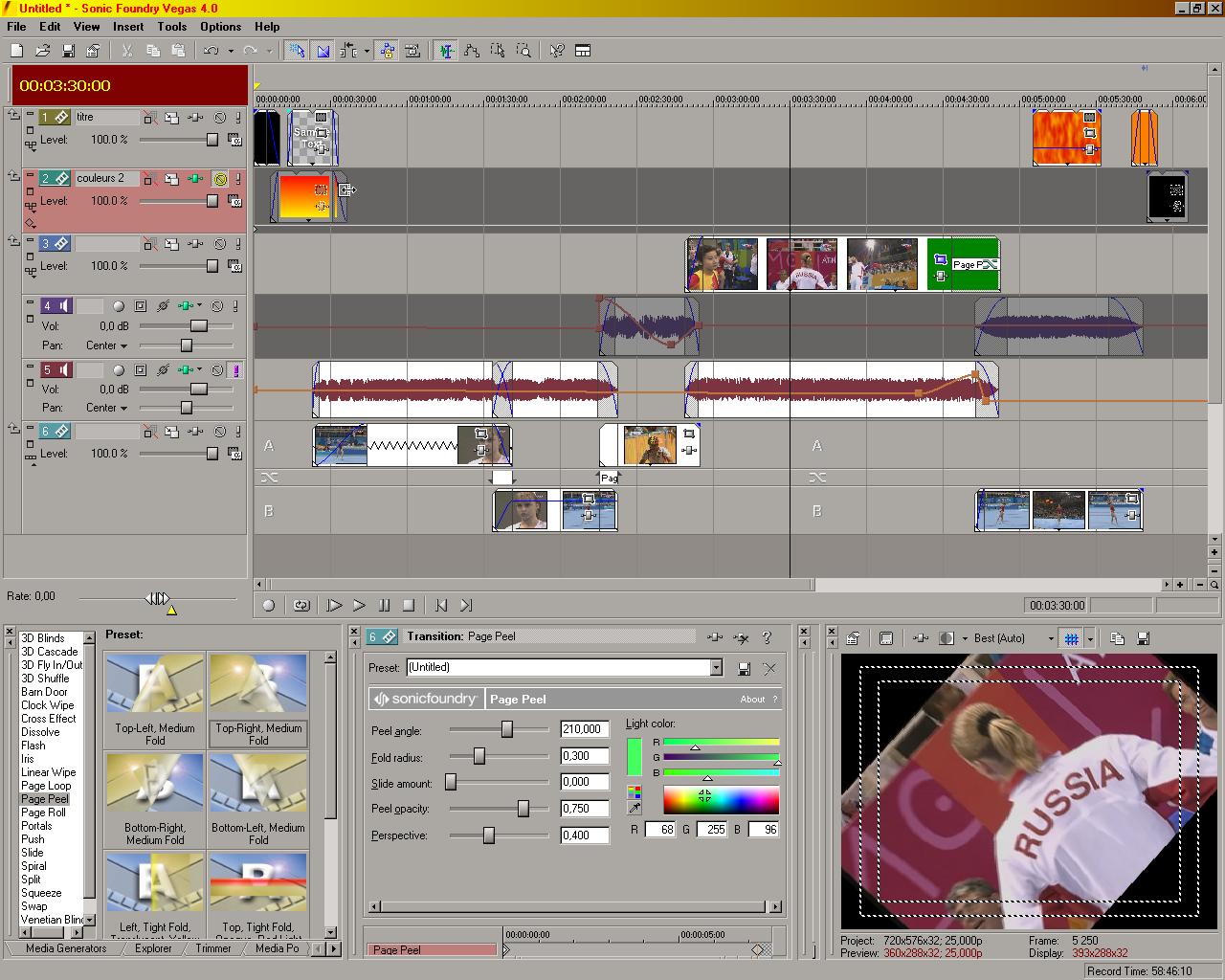Switch to Media Generators tab
This screenshot has width=1225, height=980.
tap(66, 948)
